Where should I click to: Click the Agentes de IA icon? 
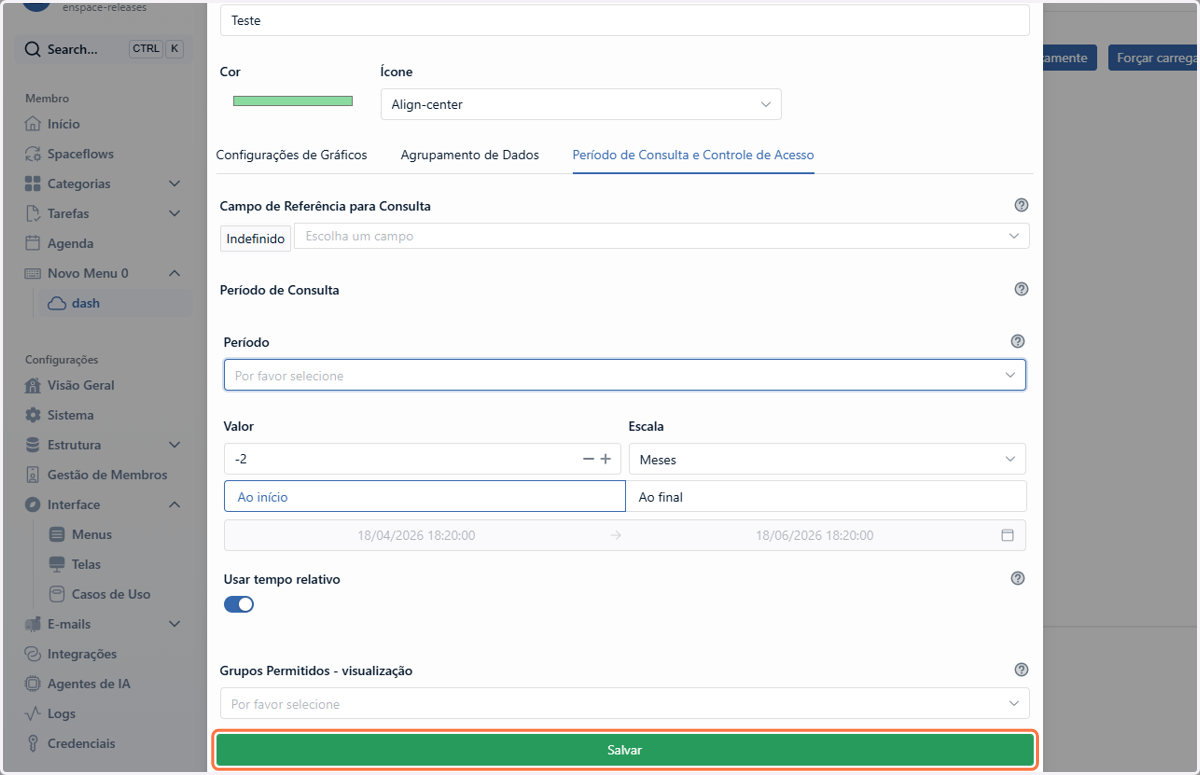[x=32, y=684]
